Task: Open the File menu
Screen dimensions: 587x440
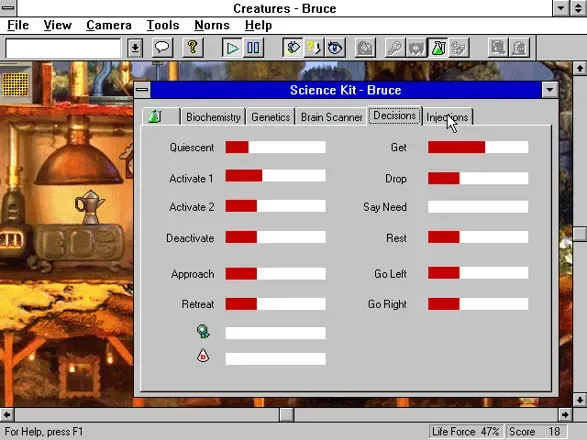Action: pos(18,25)
